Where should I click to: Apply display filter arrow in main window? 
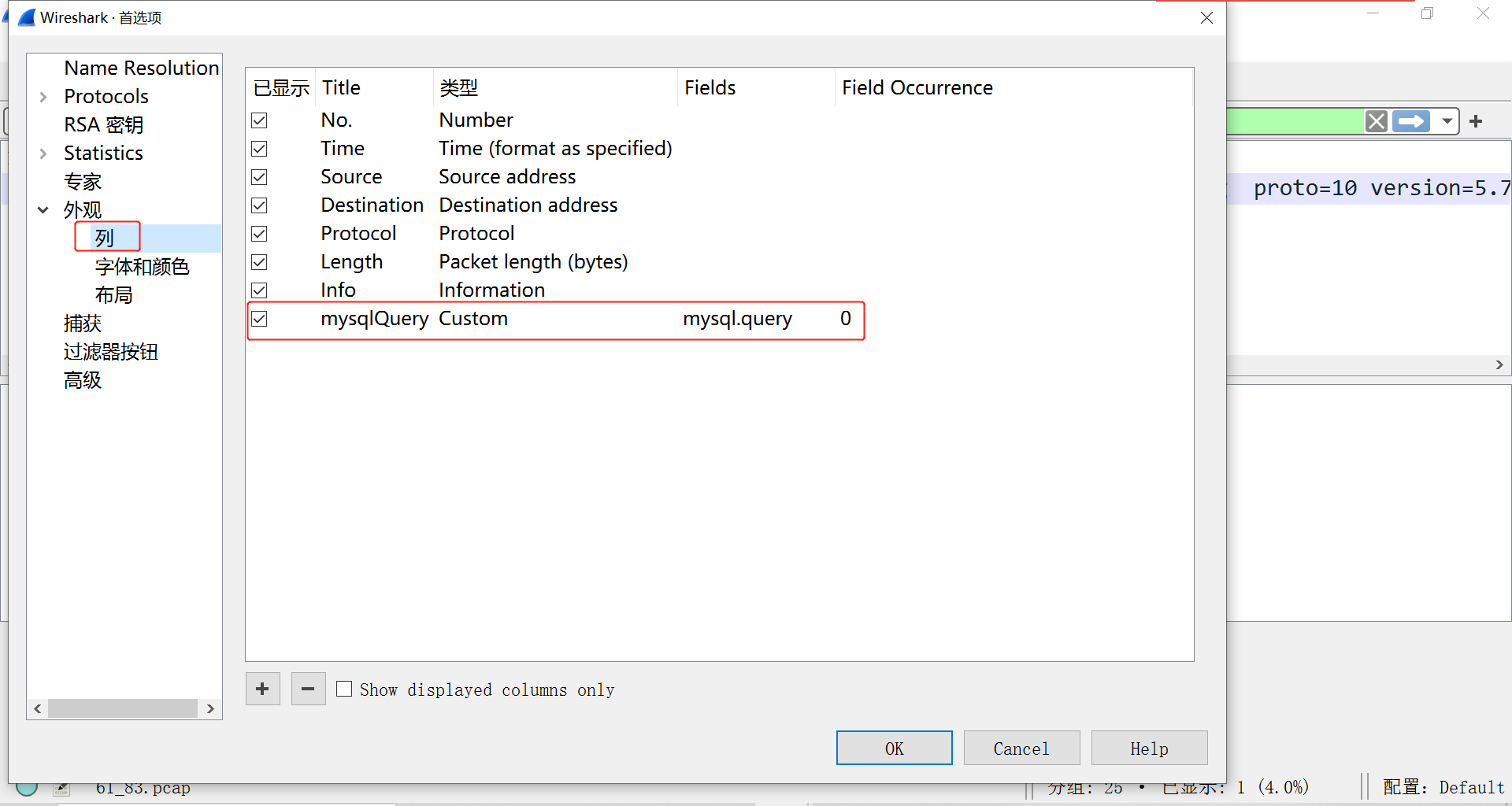[1411, 121]
